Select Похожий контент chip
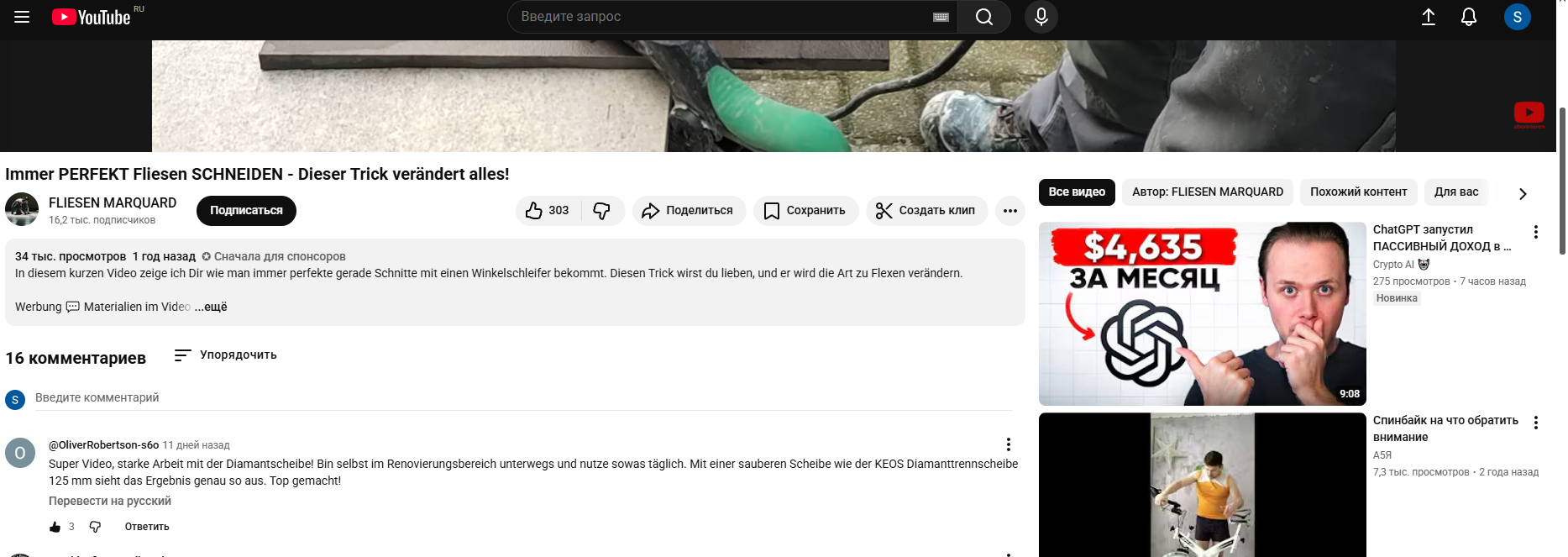 point(1359,192)
